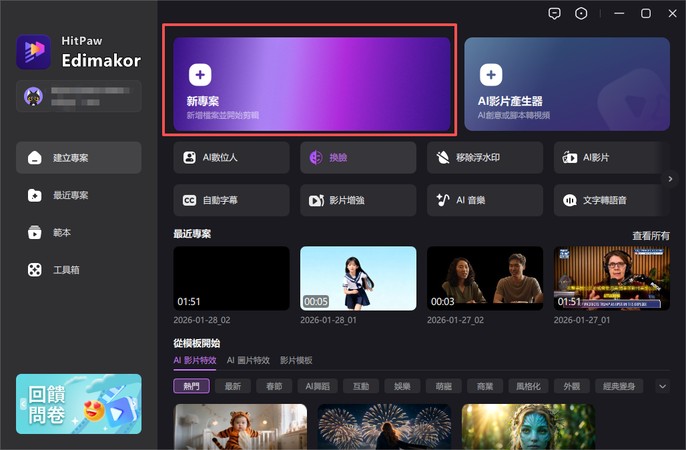
Task: Switch to the 影片模板 tab
Action: pyautogui.click(x=296, y=360)
